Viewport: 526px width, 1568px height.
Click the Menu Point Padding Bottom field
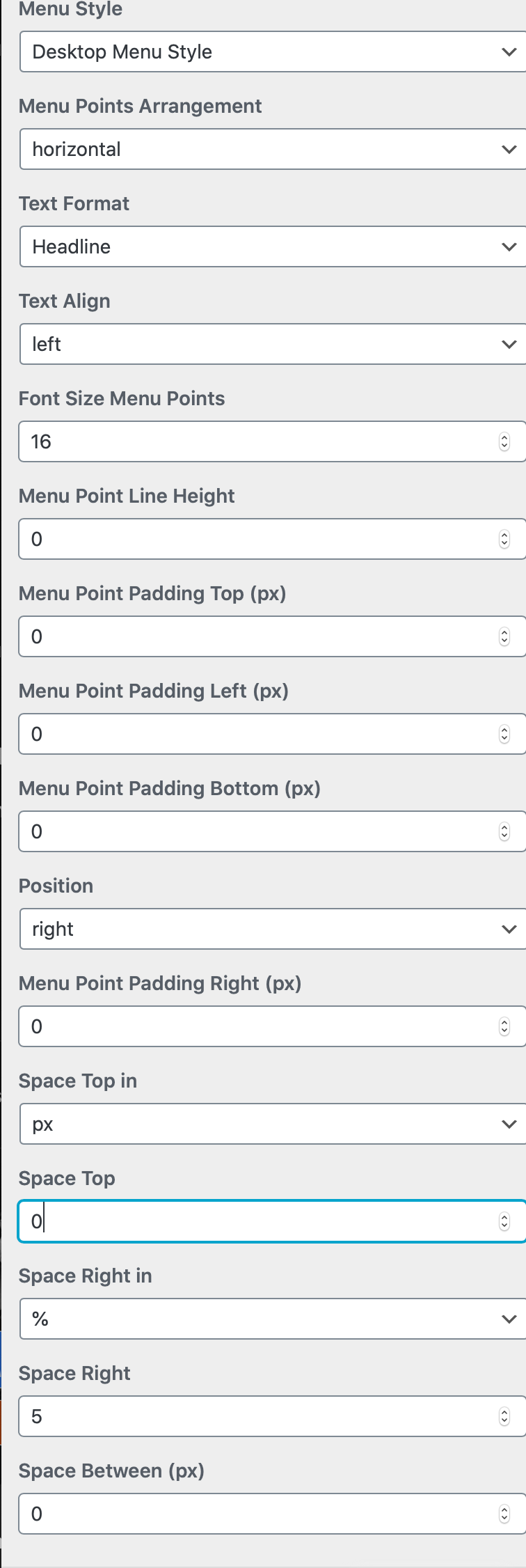(257, 831)
